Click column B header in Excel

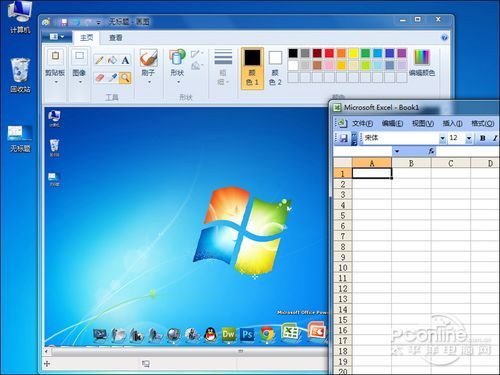pos(411,163)
